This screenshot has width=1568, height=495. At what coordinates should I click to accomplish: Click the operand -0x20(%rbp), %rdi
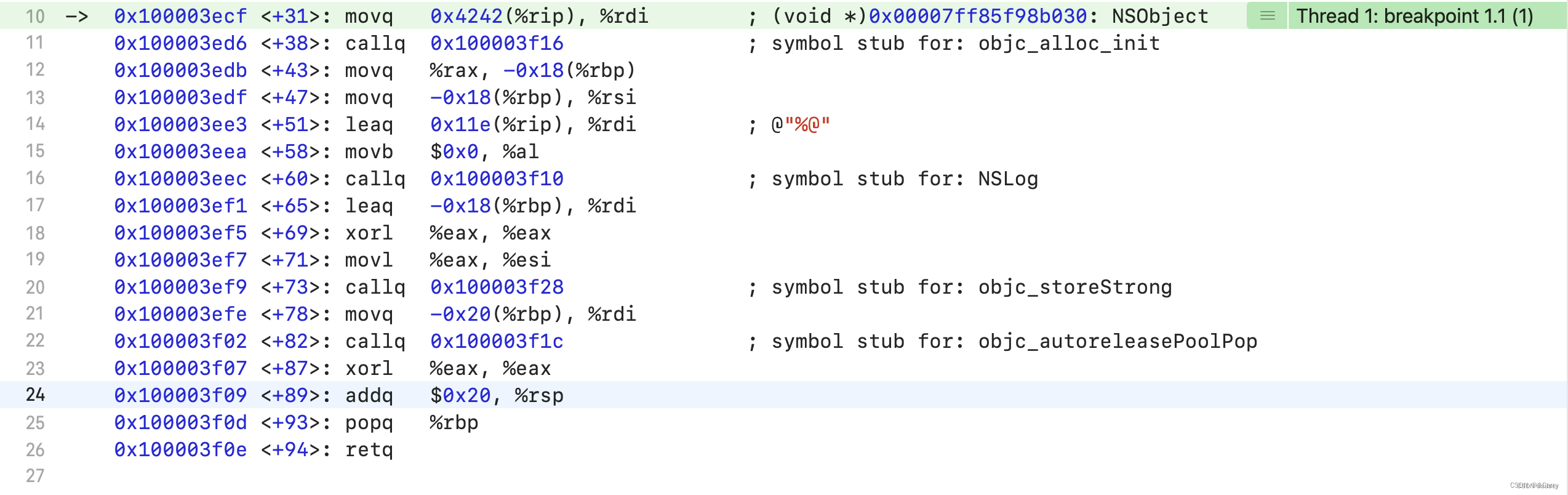click(532, 314)
